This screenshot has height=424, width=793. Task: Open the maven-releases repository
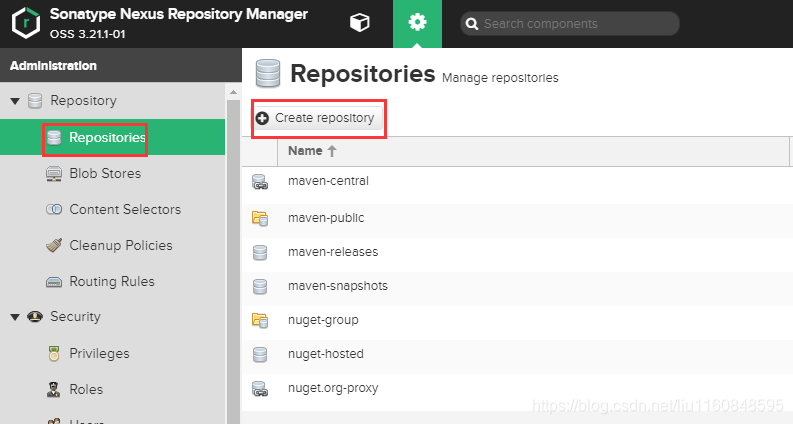click(333, 251)
